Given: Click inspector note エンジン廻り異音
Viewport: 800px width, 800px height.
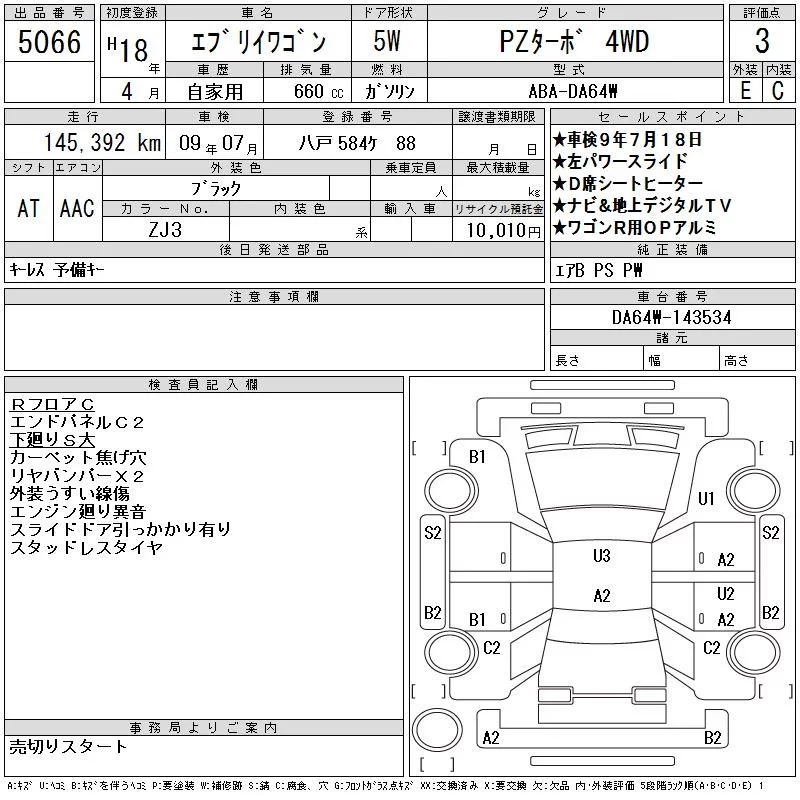Looking at the screenshot, I should click(x=79, y=512).
